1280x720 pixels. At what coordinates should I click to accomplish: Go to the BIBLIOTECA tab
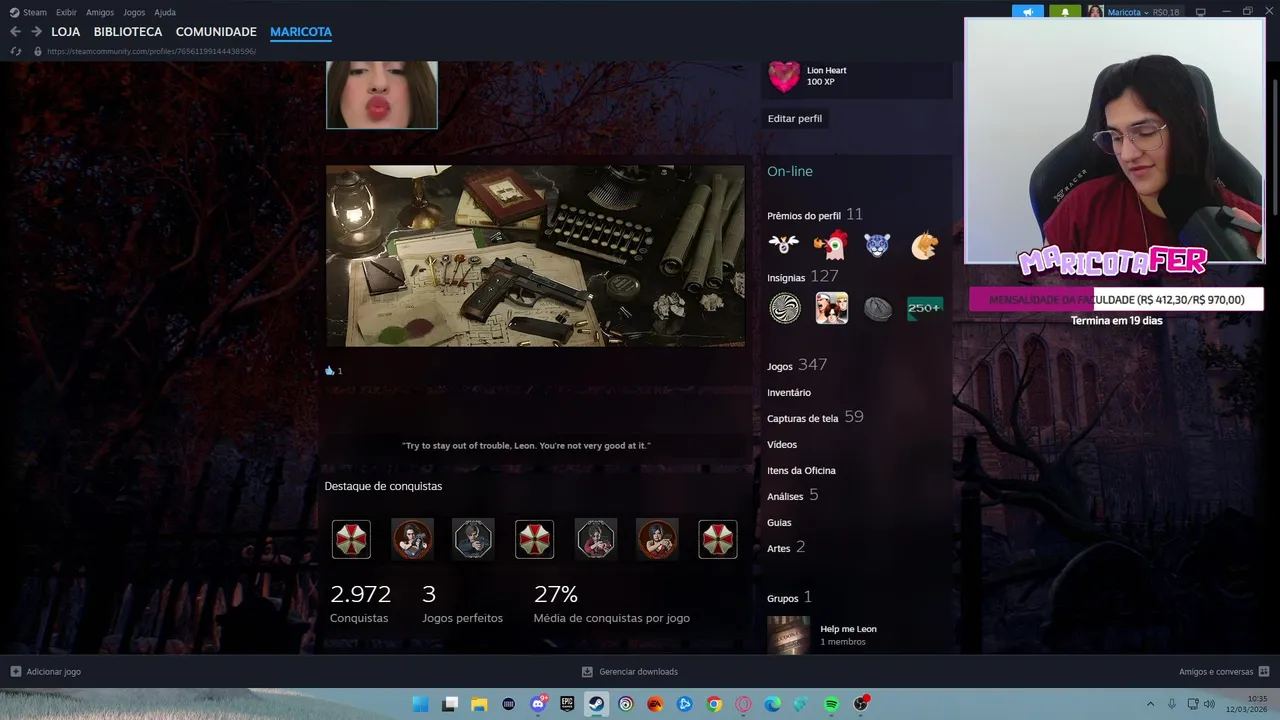tap(128, 32)
